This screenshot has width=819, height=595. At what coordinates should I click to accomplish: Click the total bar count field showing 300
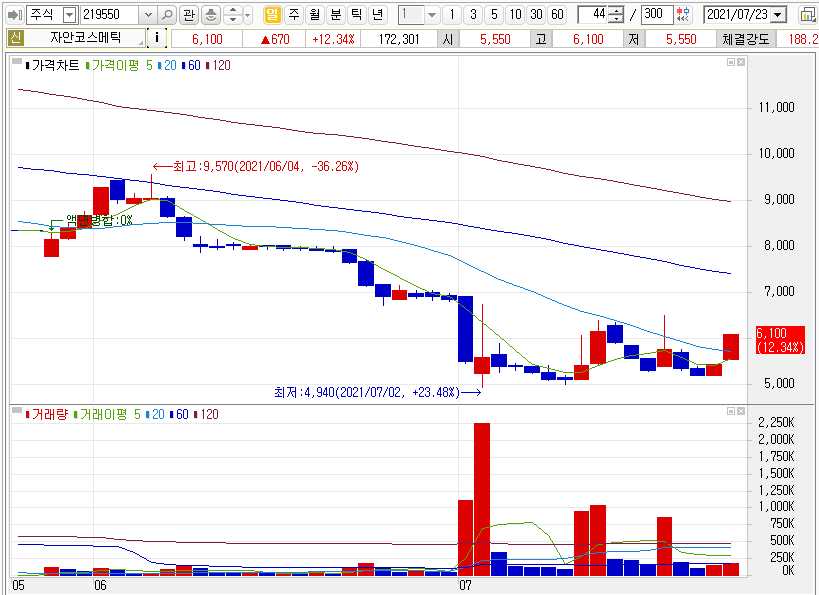[x=657, y=15]
